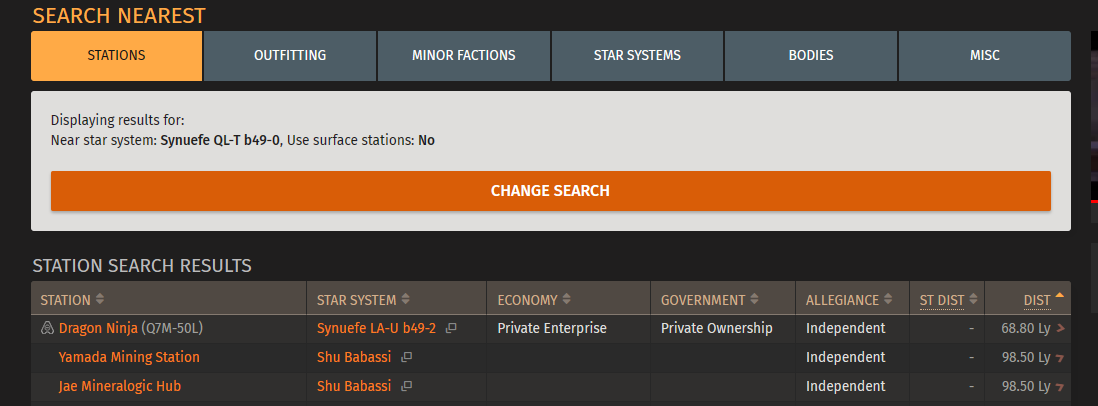The width and height of the screenshot is (1098, 406).
Task: Click direction arrow in Yamada Mining Station row
Action: (x=1060, y=357)
